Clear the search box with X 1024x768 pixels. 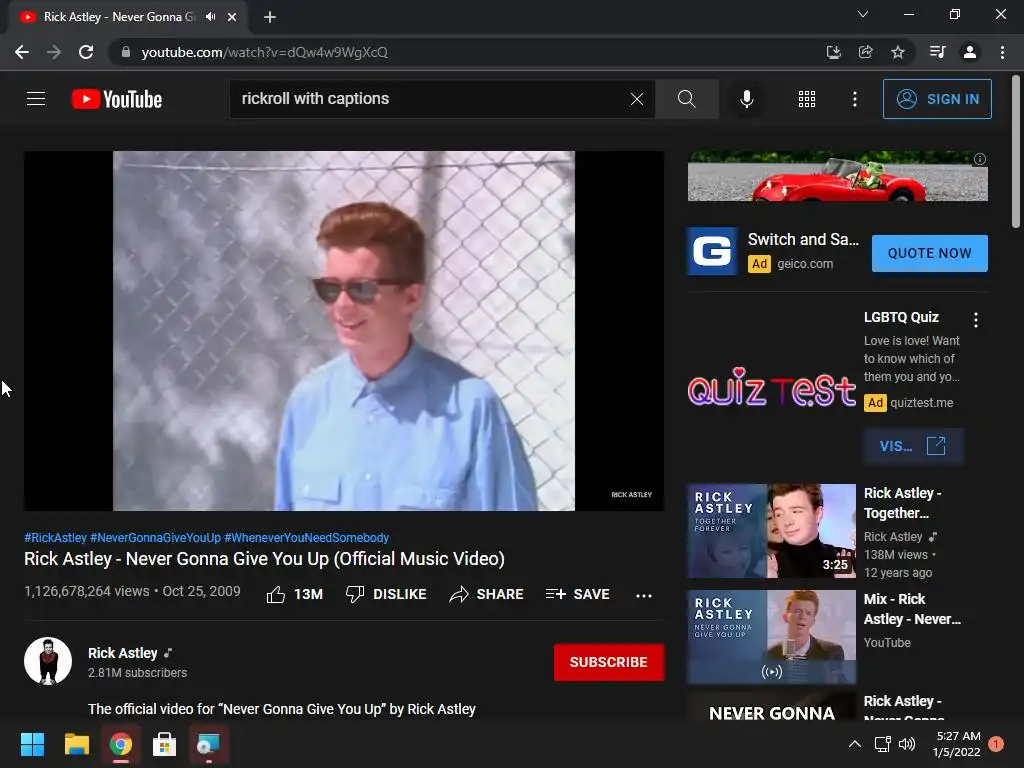coord(637,99)
